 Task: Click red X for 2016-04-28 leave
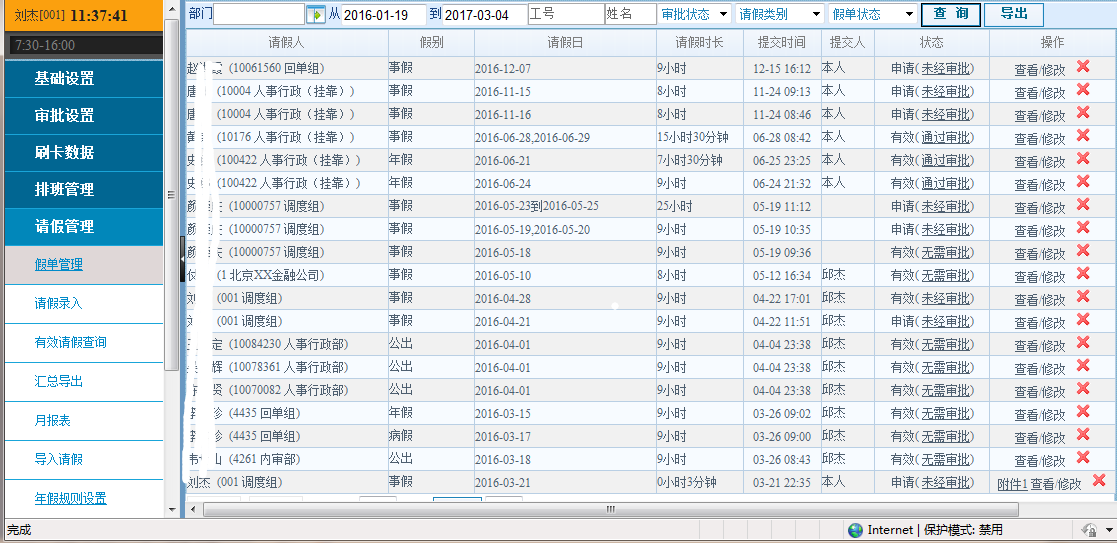(x=1083, y=296)
